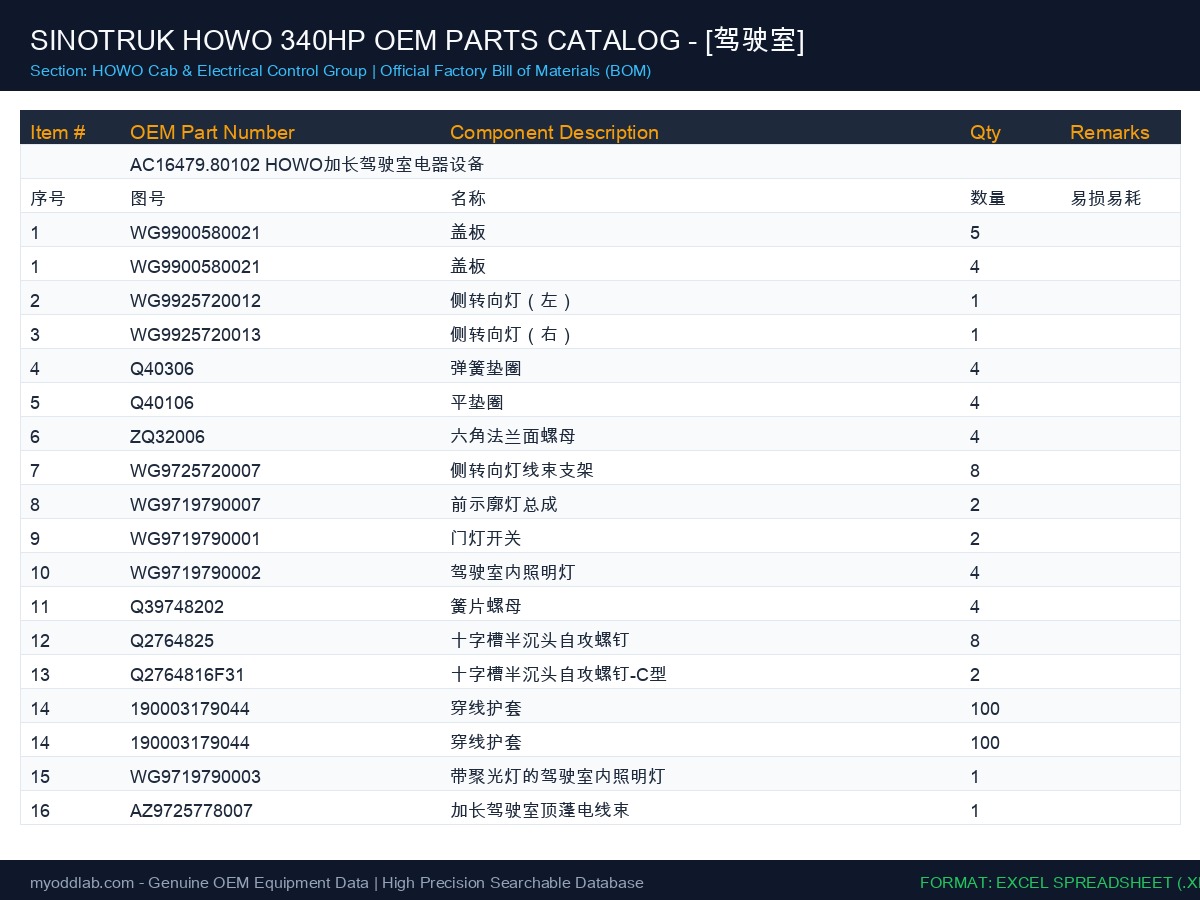Select the "Qty" column header

(985, 132)
